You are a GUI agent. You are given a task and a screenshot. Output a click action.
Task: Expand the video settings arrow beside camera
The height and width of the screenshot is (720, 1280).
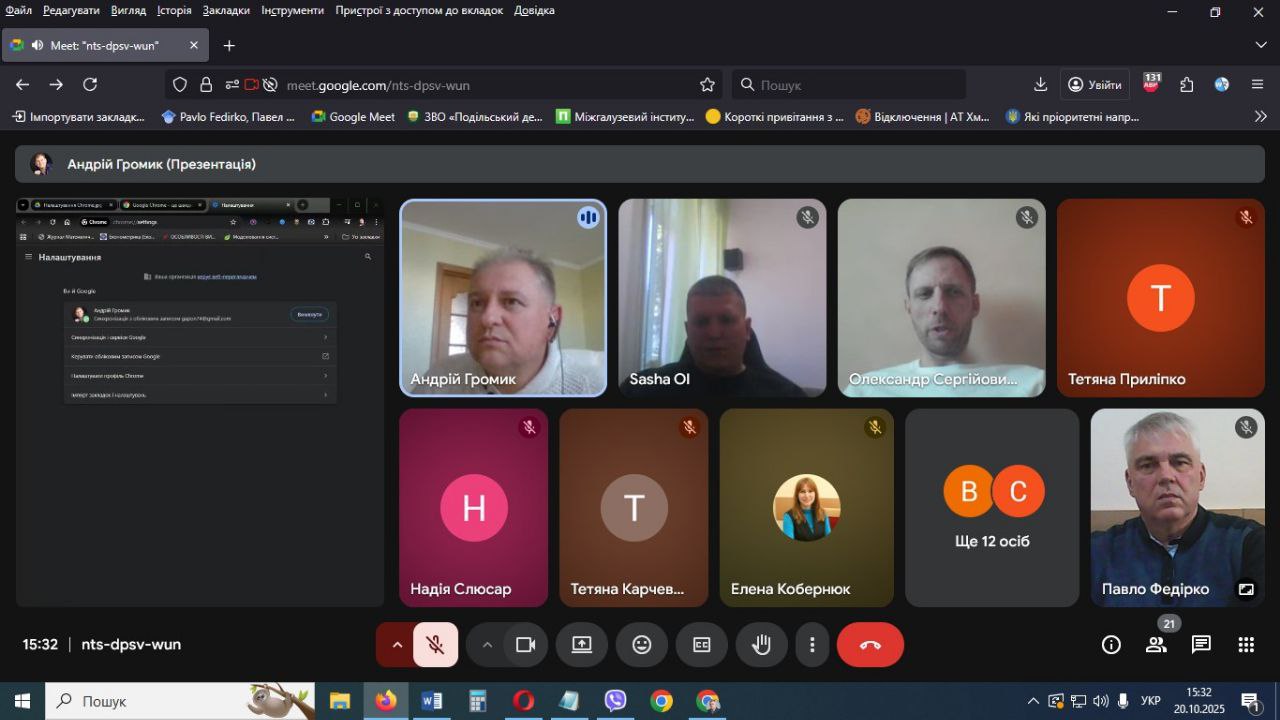click(487, 645)
